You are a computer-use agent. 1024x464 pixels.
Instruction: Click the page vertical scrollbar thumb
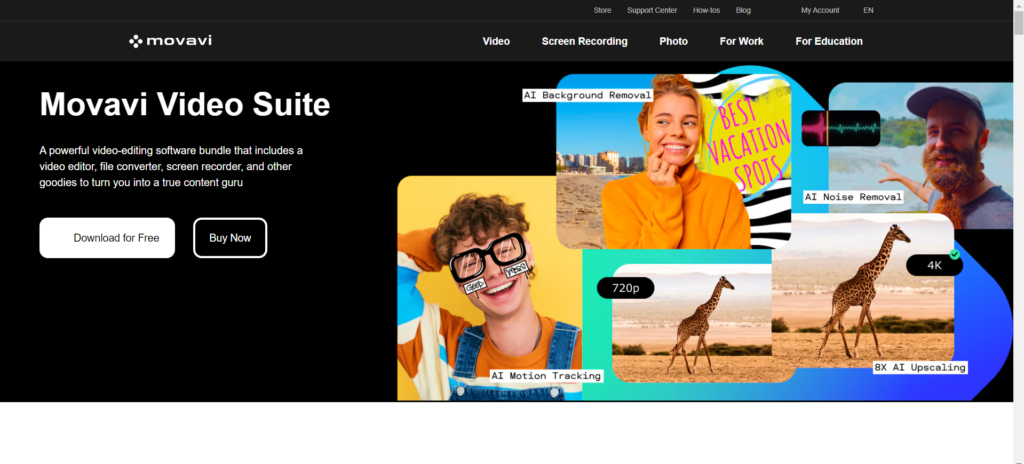pyautogui.click(x=1018, y=25)
